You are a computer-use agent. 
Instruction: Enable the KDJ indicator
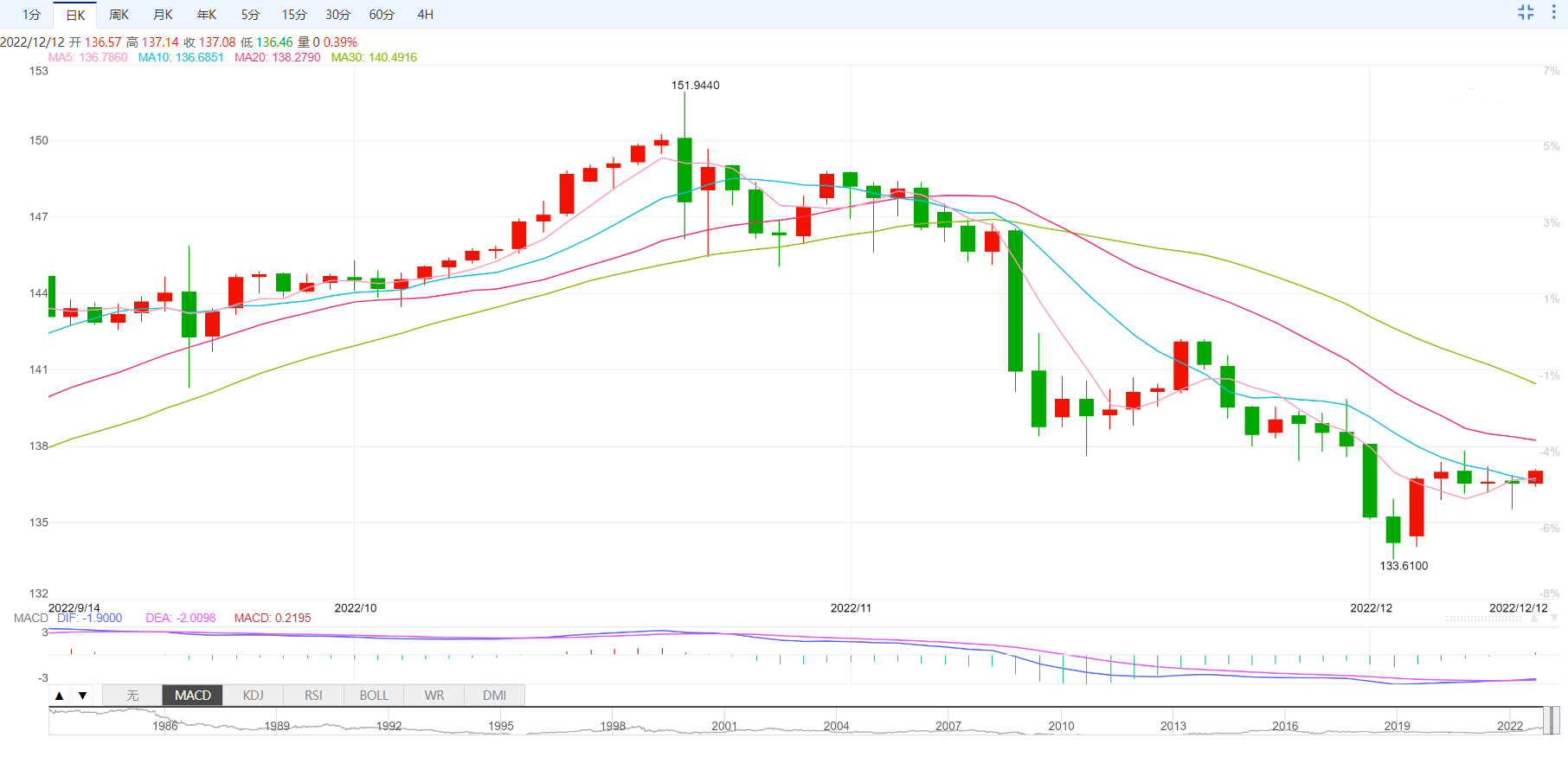[x=253, y=696]
